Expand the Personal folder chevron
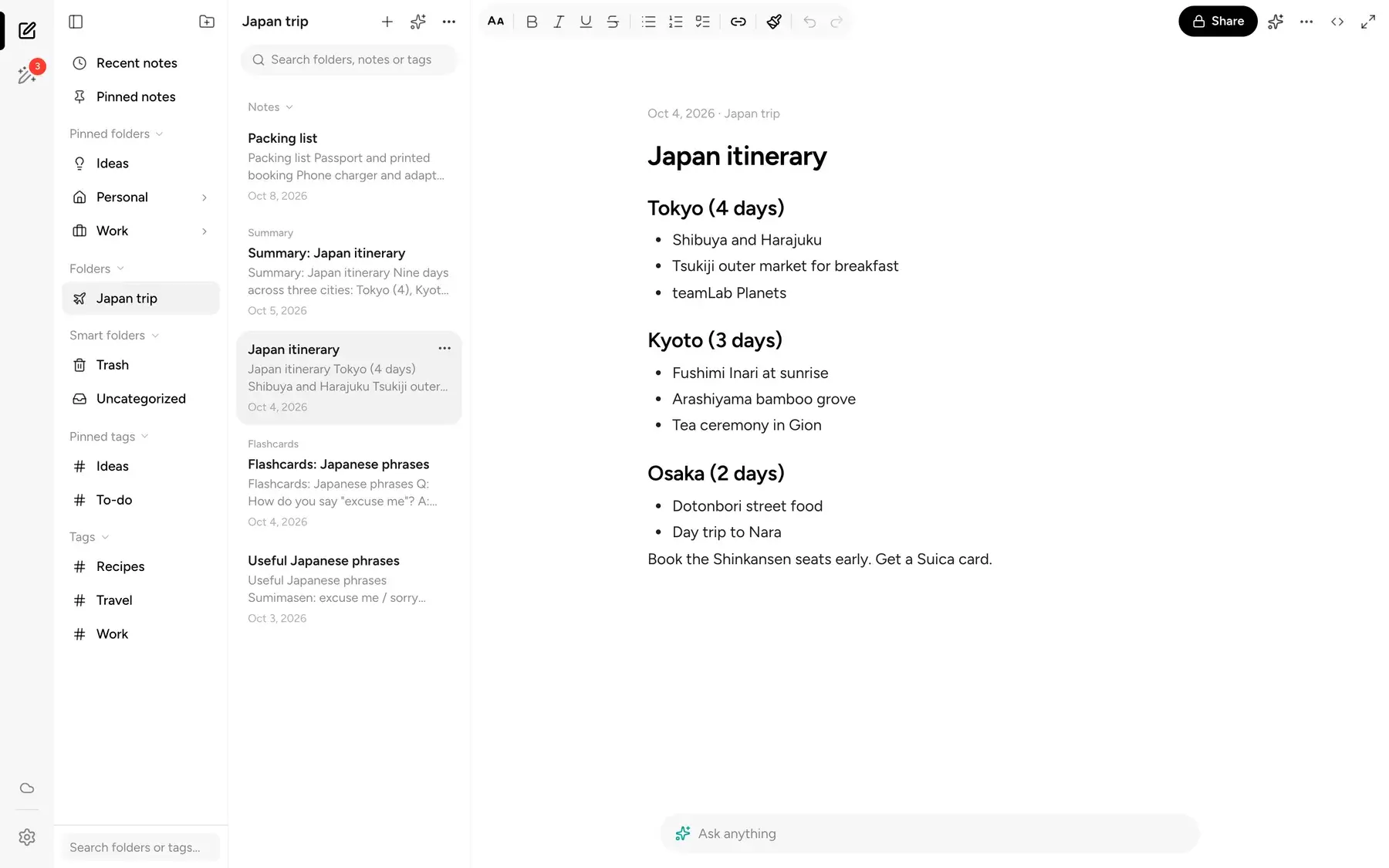1389x868 pixels. click(x=204, y=198)
